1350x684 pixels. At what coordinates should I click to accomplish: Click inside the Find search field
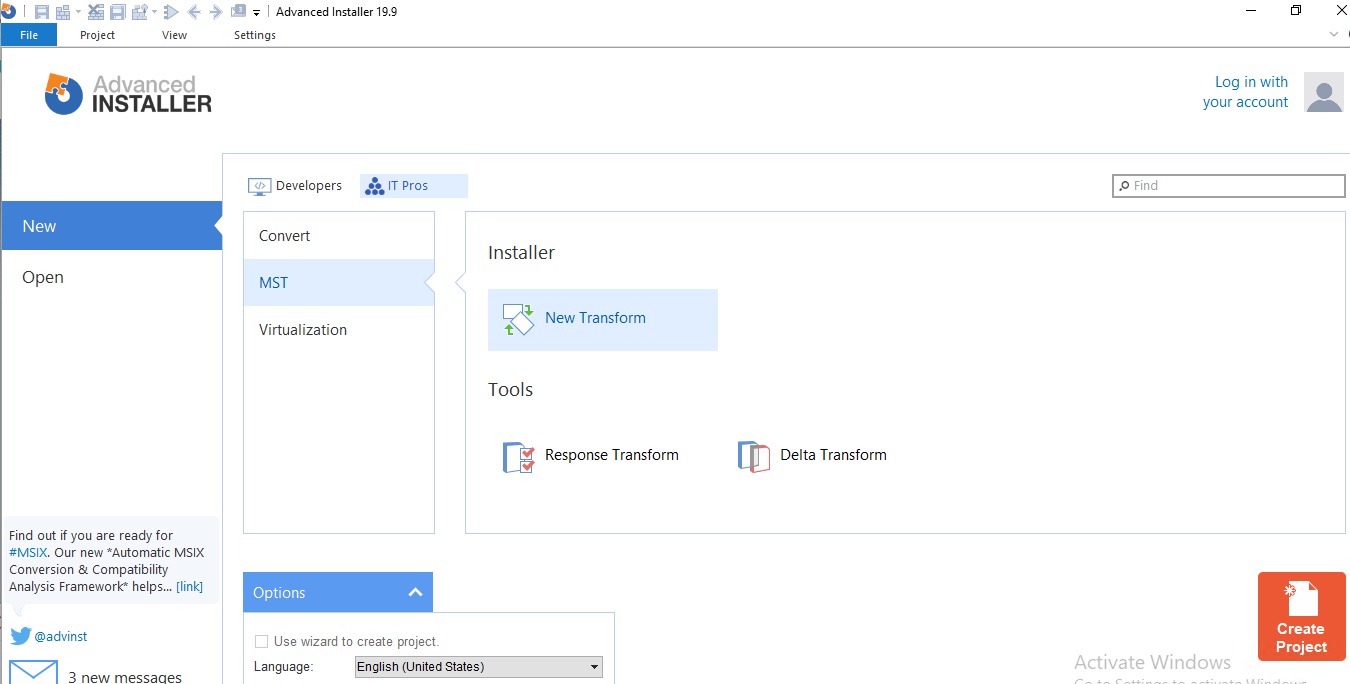click(1228, 185)
